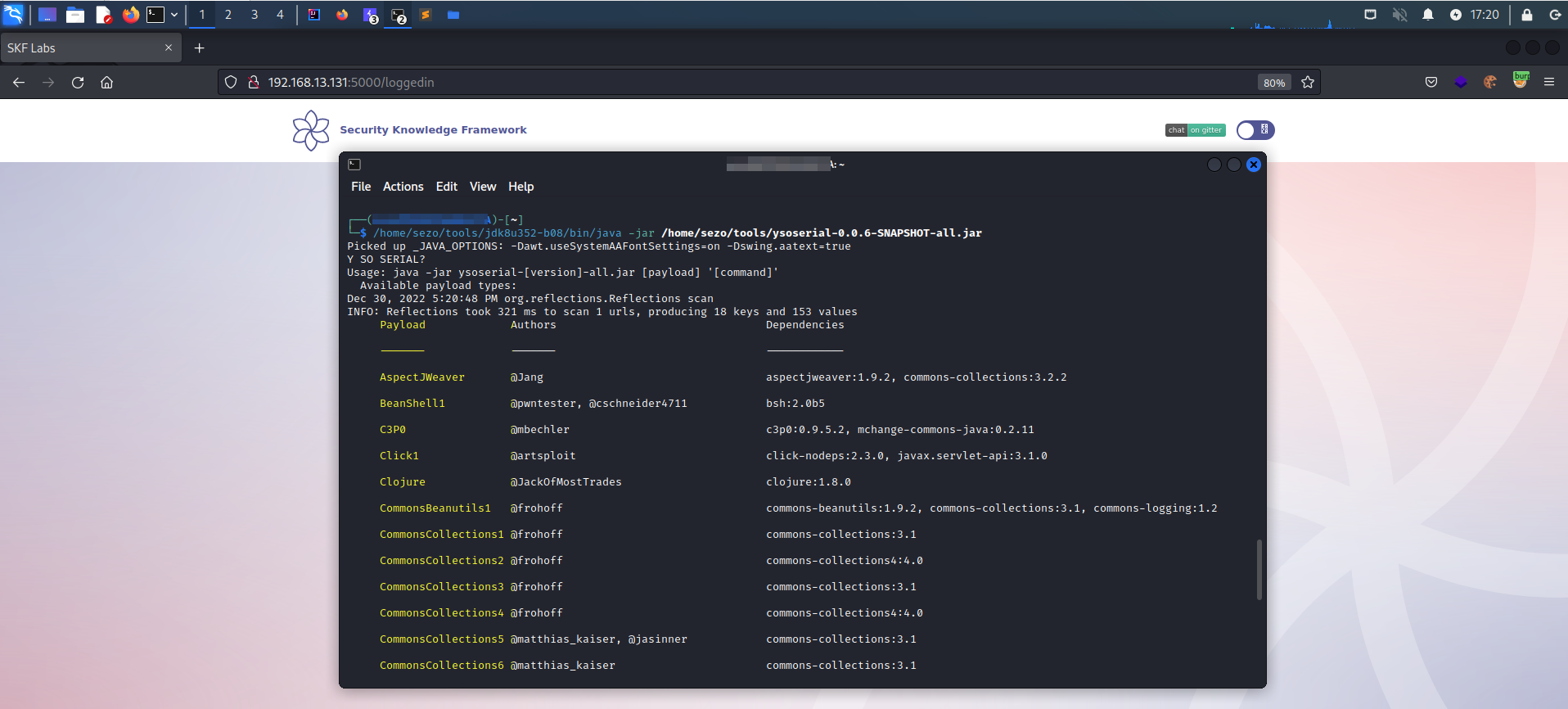Switch to workspace 3
The image size is (1568, 709).
click(255, 15)
